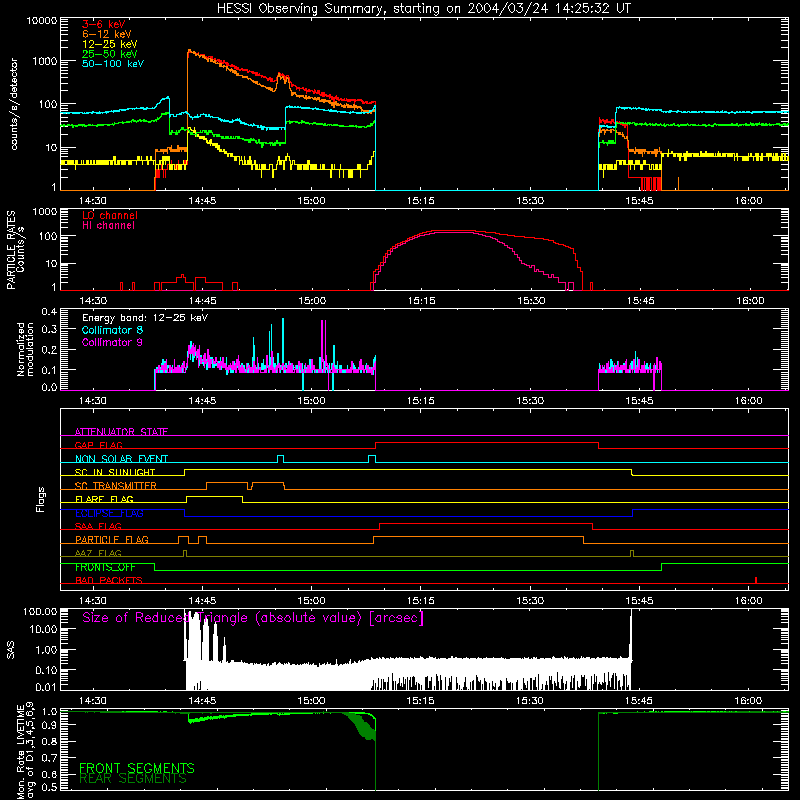This screenshot has height=800, width=800.
Task: Click the 'PARTICLE_FLAG' flag label
Action: tap(112, 539)
